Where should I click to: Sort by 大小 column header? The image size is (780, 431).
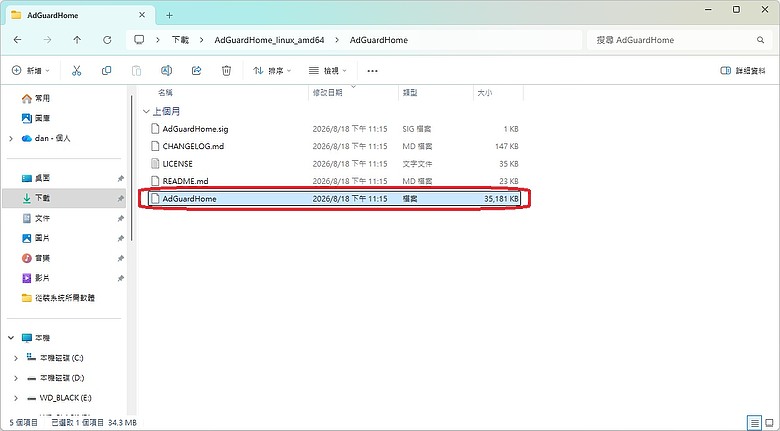coord(485,93)
